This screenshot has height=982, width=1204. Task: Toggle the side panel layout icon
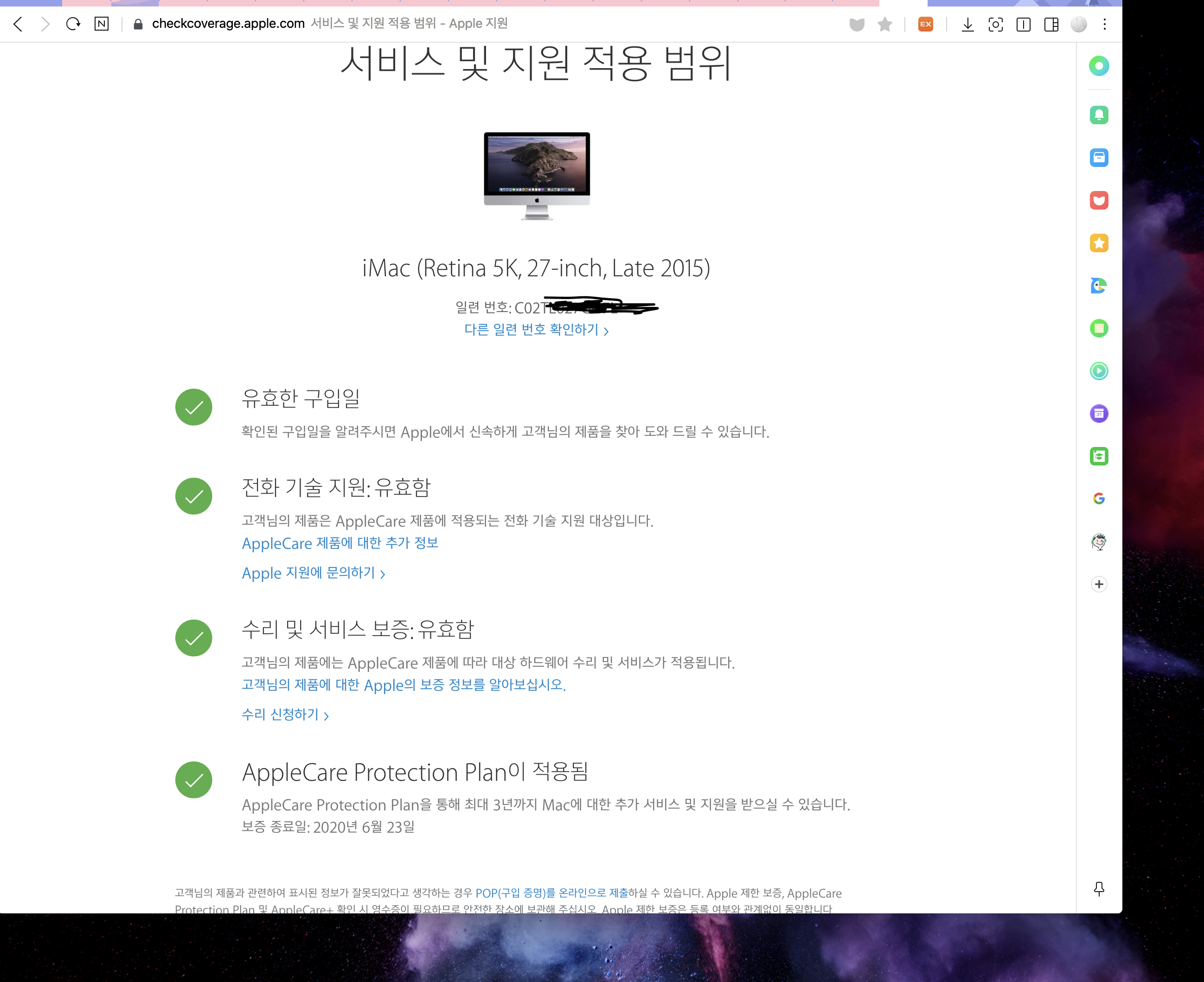1051,24
